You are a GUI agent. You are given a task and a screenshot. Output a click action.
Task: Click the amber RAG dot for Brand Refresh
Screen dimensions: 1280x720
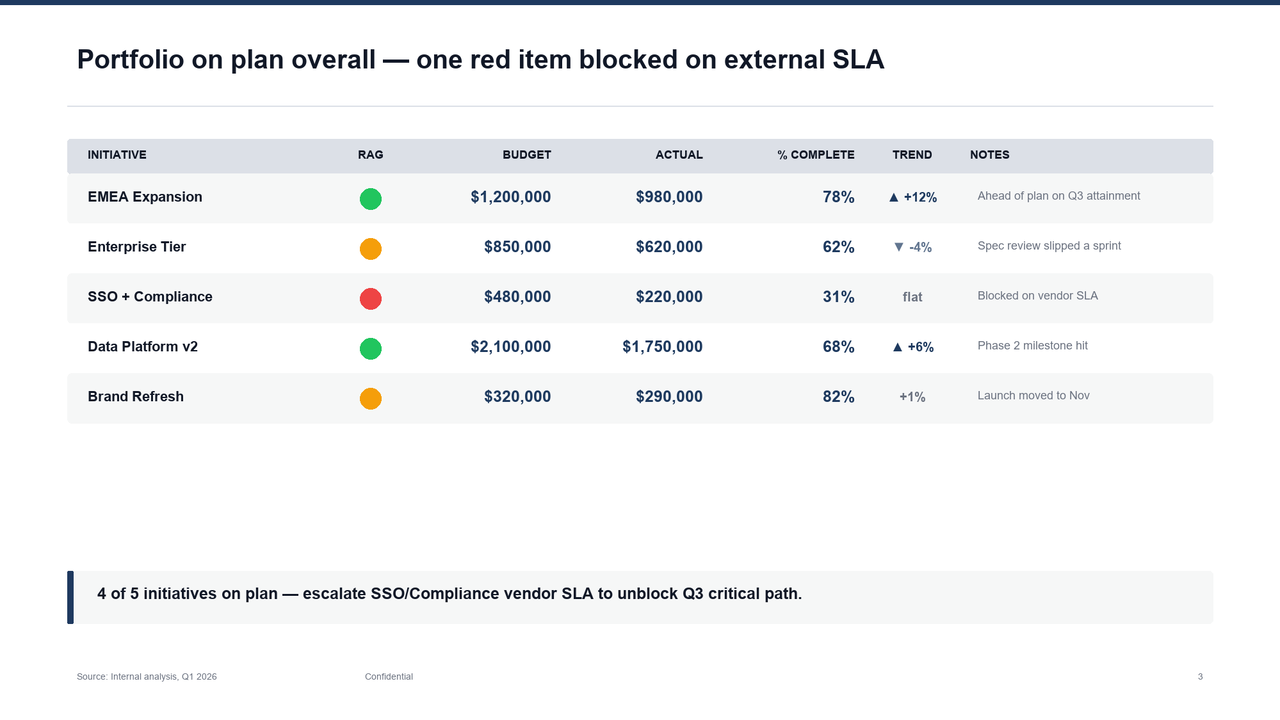coord(370,399)
